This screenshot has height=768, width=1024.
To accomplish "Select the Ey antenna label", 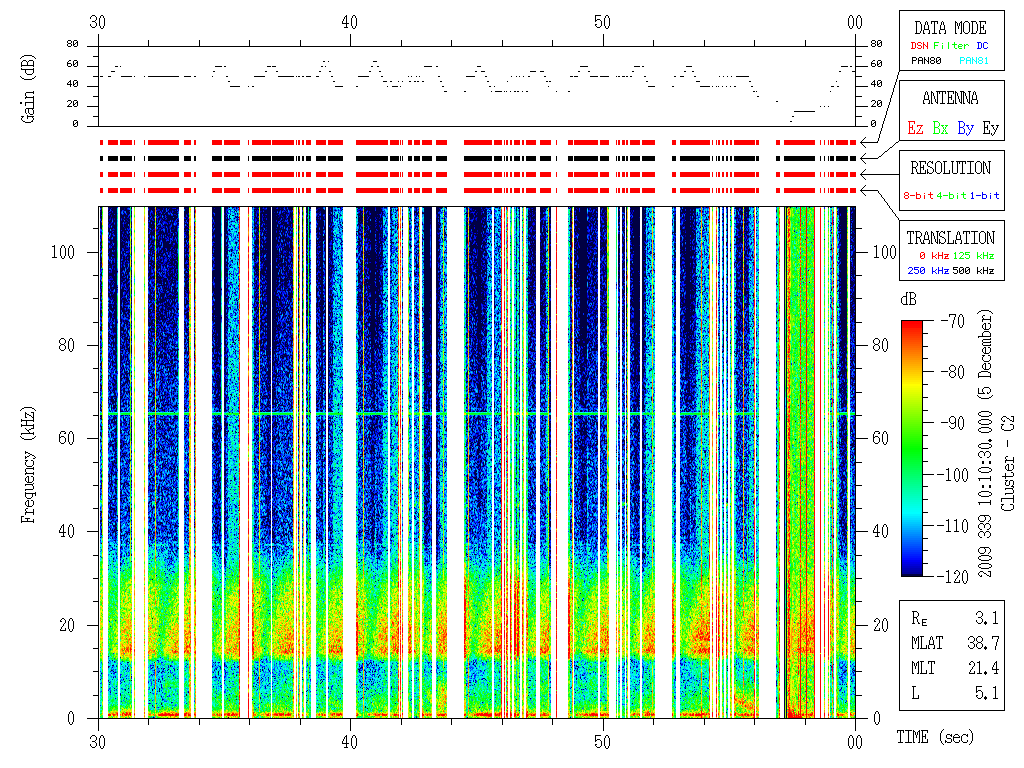I will [990, 128].
